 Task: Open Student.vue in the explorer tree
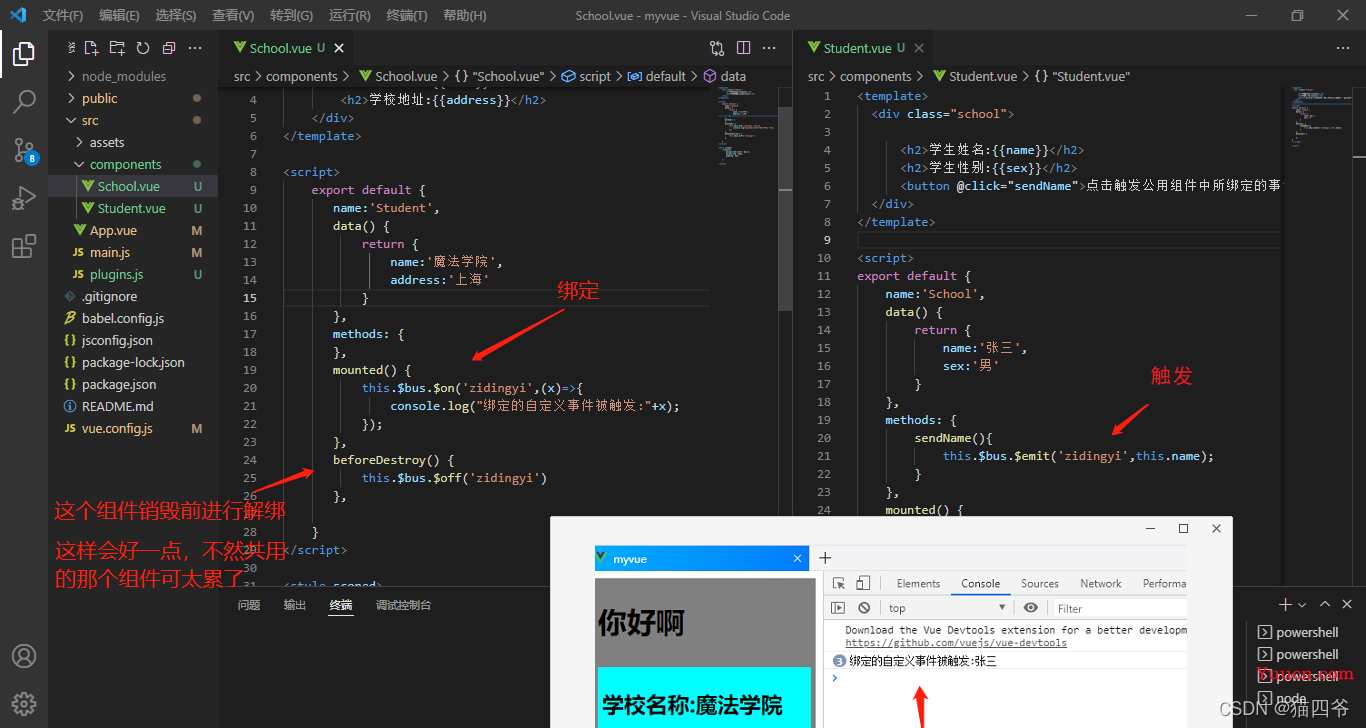(132, 208)
